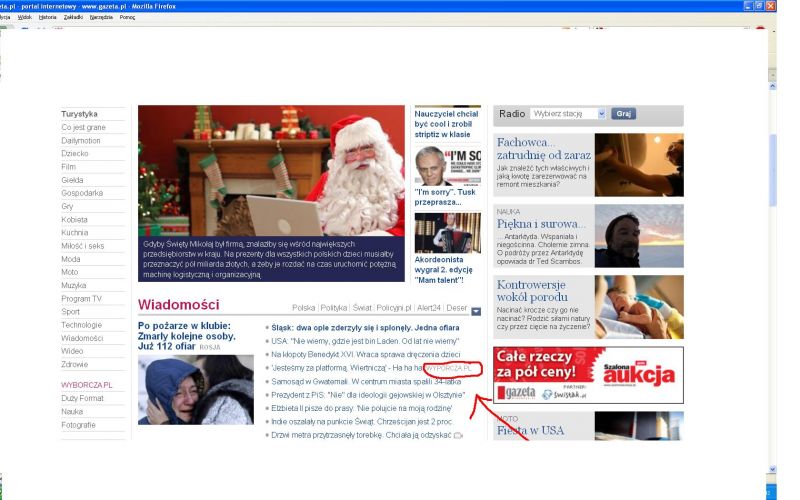Open the Historia menu

(x=47, y=17)
